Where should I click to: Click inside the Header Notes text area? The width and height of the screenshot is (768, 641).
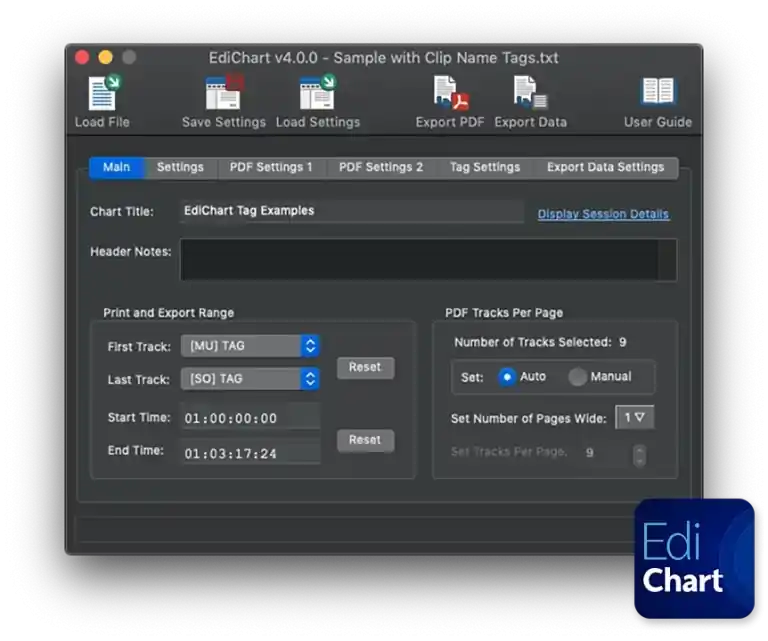[x=429, y=260]
